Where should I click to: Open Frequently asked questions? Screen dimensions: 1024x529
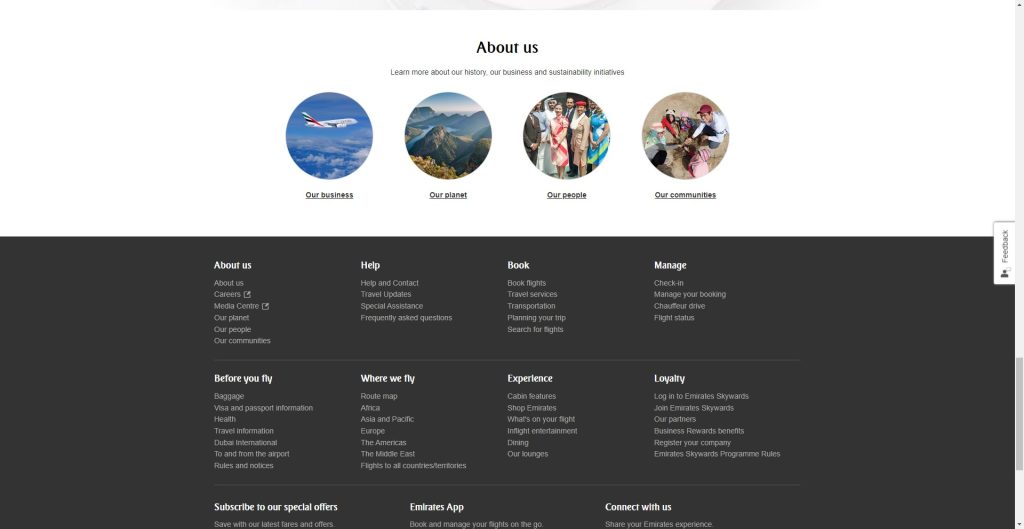tap(406, 318)
